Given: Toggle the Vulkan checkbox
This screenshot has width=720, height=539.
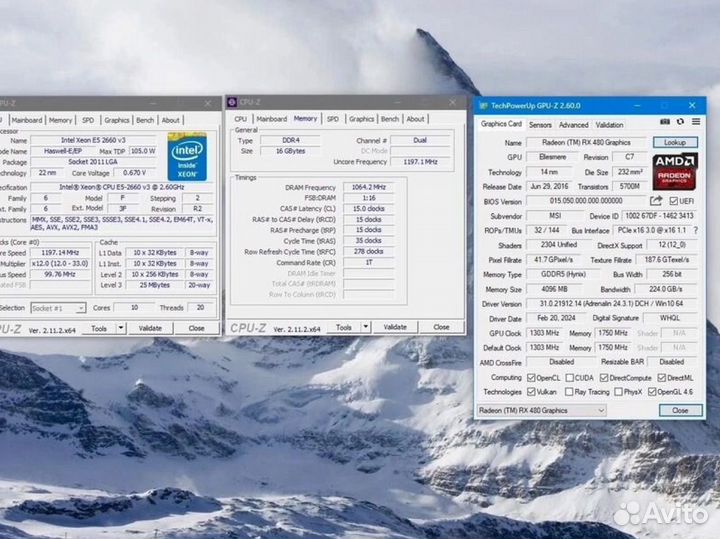Looking at the screenshot, I should [x=530, y=392].
